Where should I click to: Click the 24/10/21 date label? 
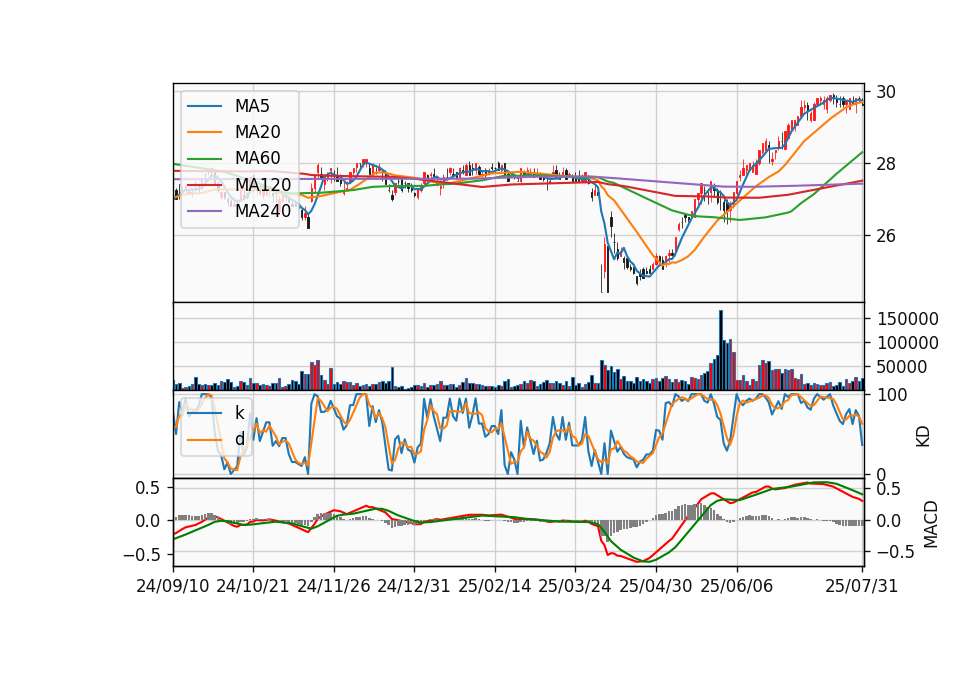253,586
